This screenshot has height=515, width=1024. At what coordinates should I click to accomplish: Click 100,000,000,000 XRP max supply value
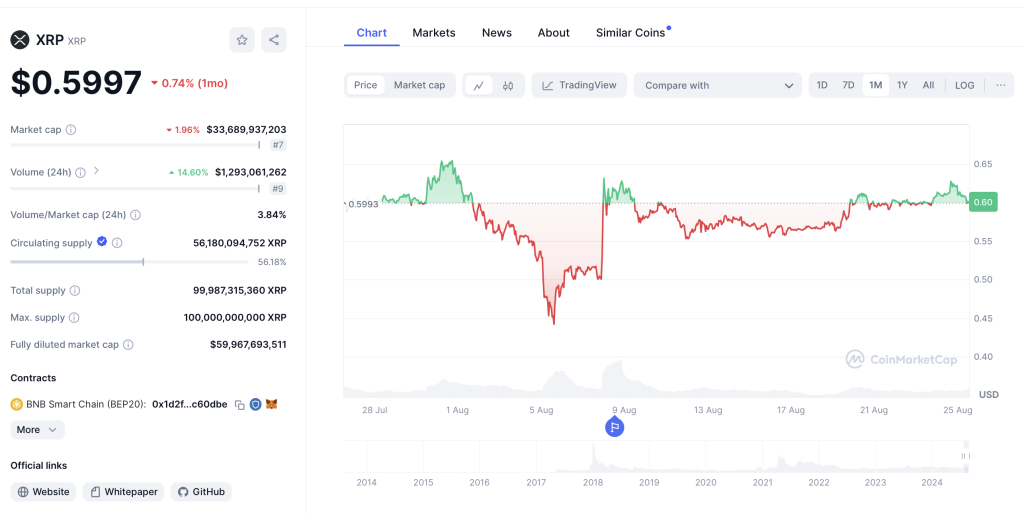pyautogui.click(x=235, y=318)
